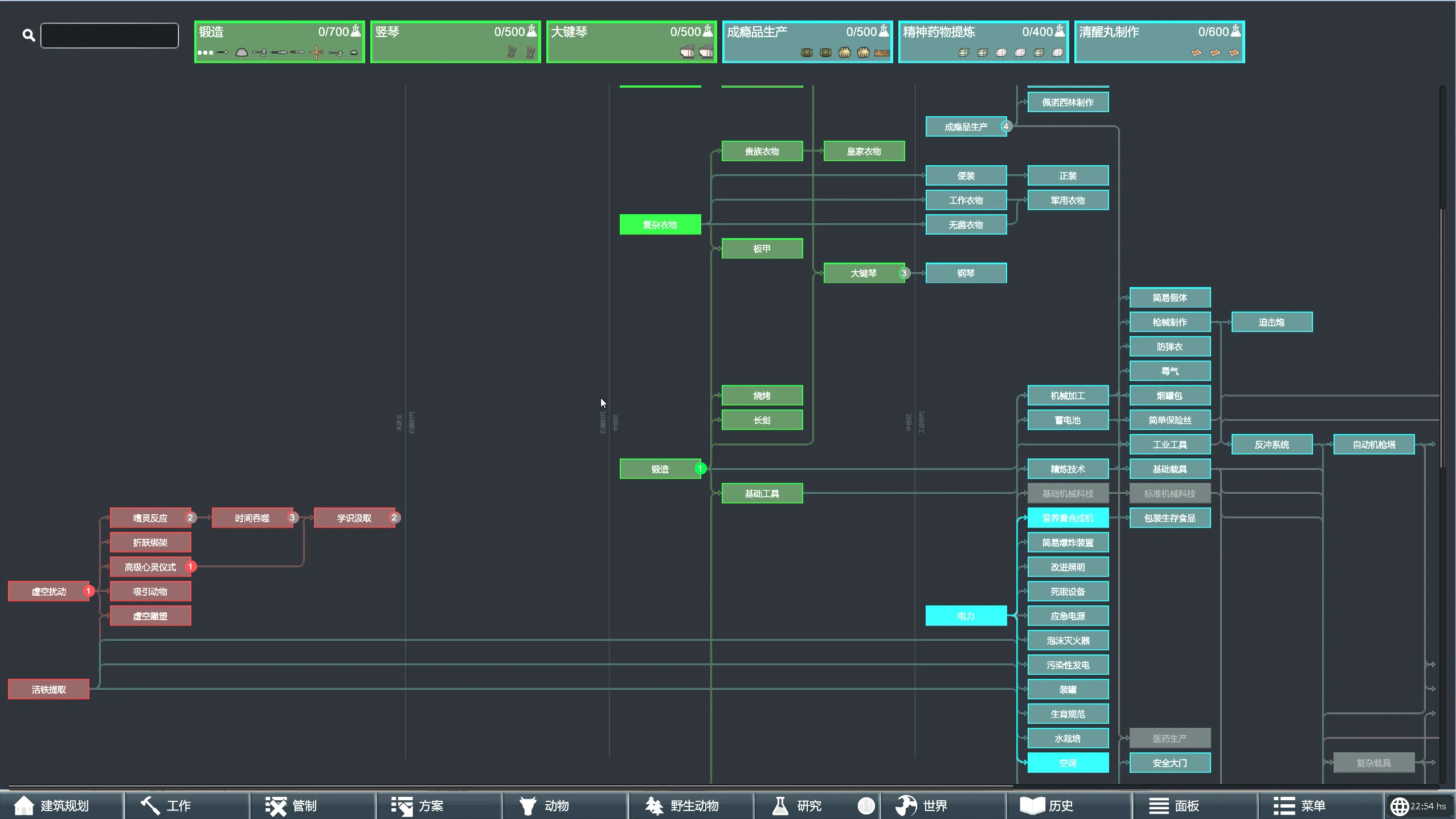Click the 清醒丸制作 queued research card
Viewport: 1456px width, 819px height.
pos(1159,42)
